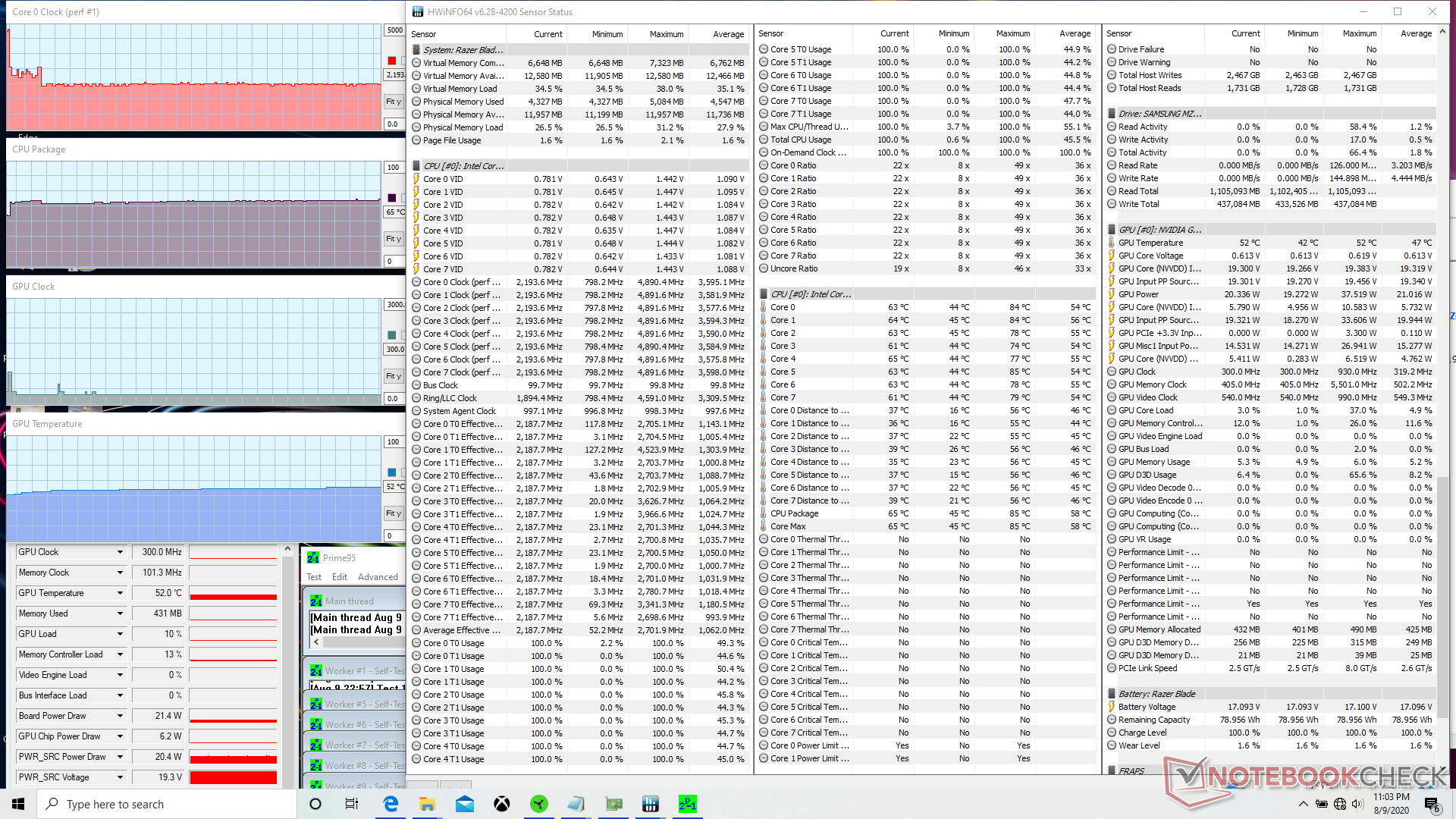Click red color square in Core 0 Clock graph

[392, 61]
